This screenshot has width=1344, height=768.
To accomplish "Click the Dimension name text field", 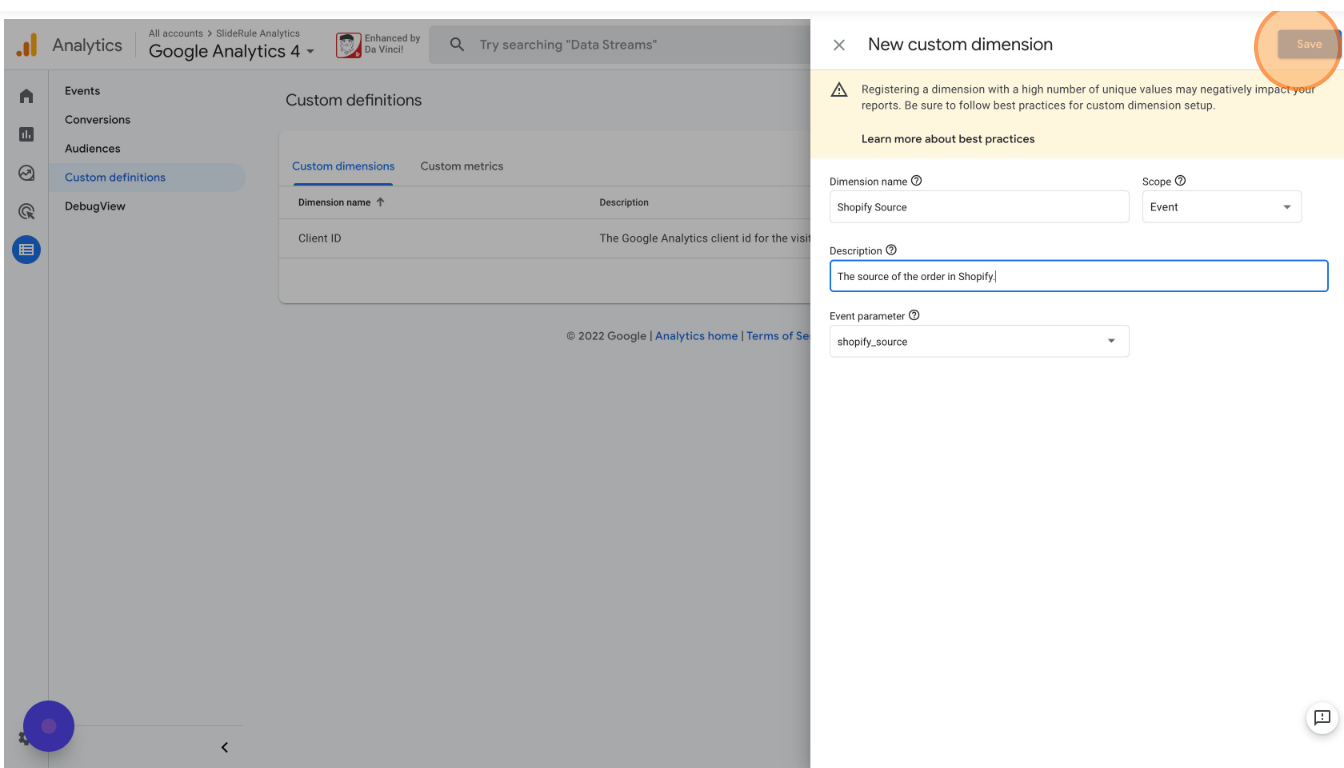I will (x=978, y=207).
